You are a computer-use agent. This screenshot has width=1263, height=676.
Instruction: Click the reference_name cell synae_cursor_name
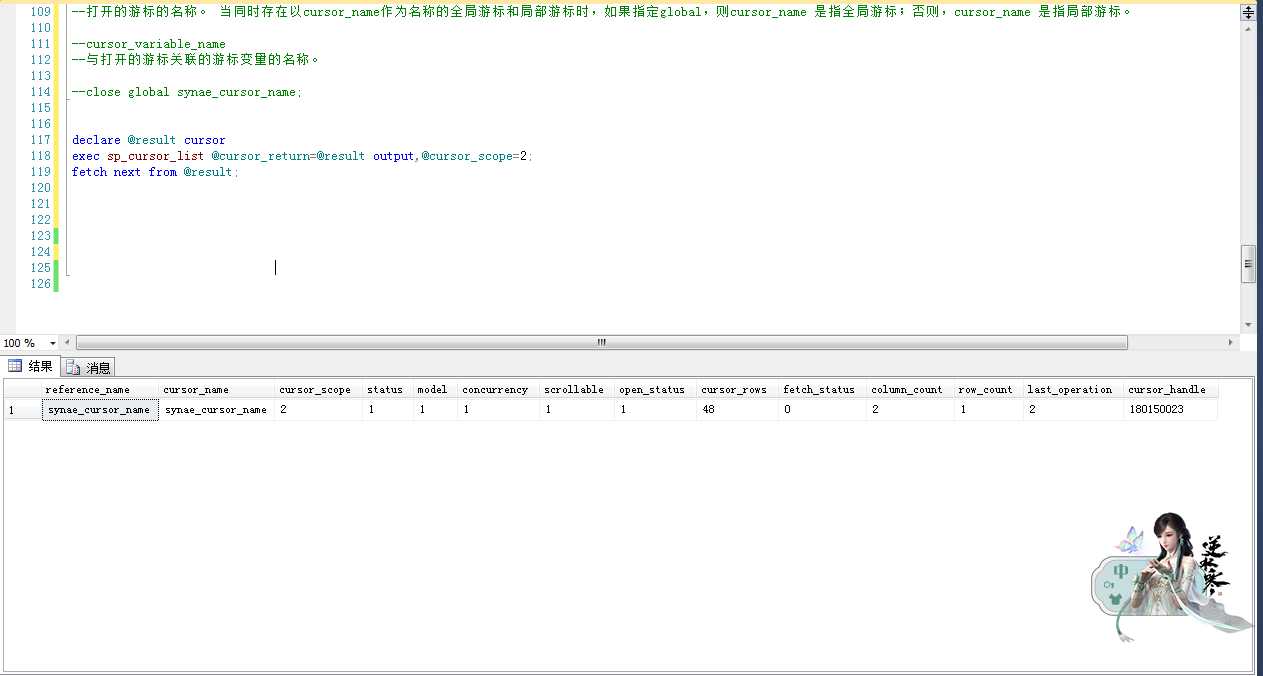(x=100, y=410)
